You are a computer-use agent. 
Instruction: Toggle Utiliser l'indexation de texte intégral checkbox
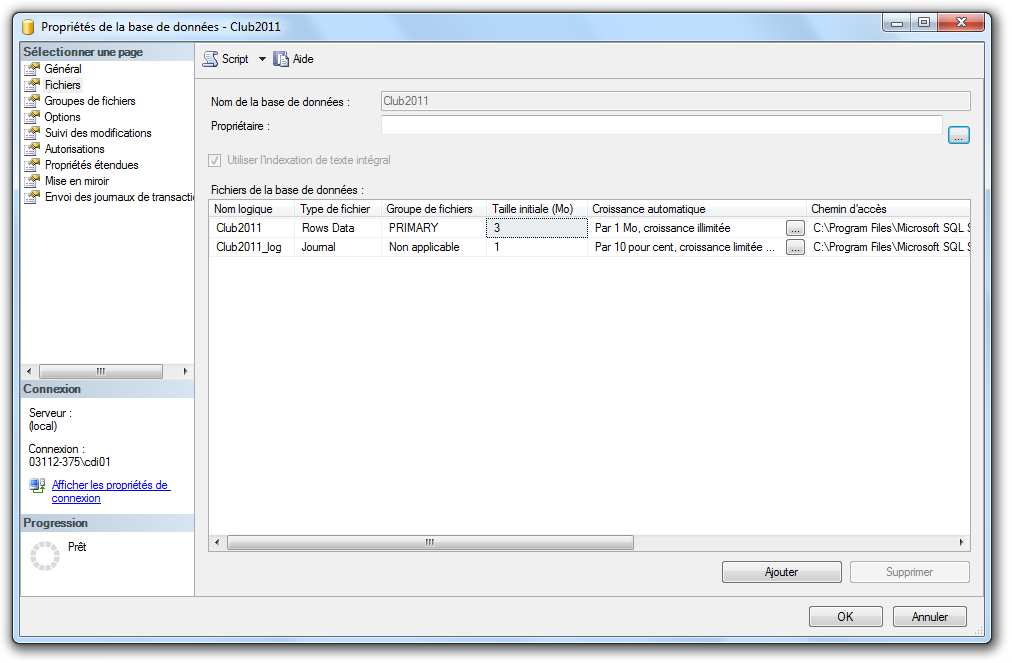coord(214,160)
